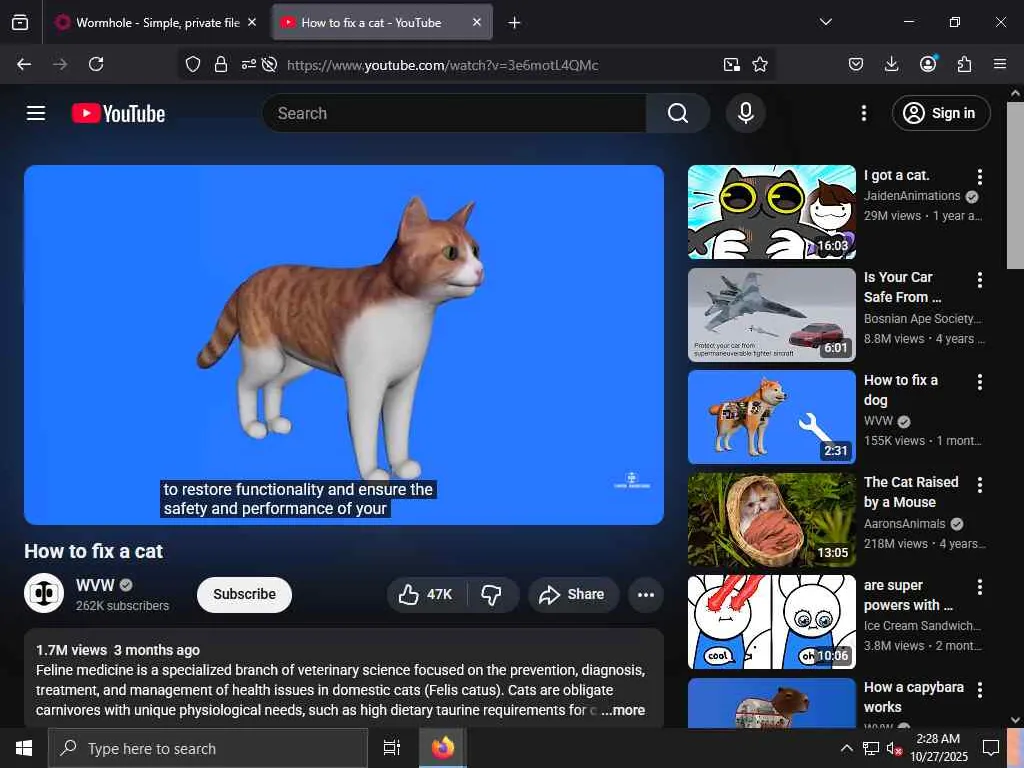Open WVW channel name link
This screenshot has height=768, width=1024.
click(95, 585)
